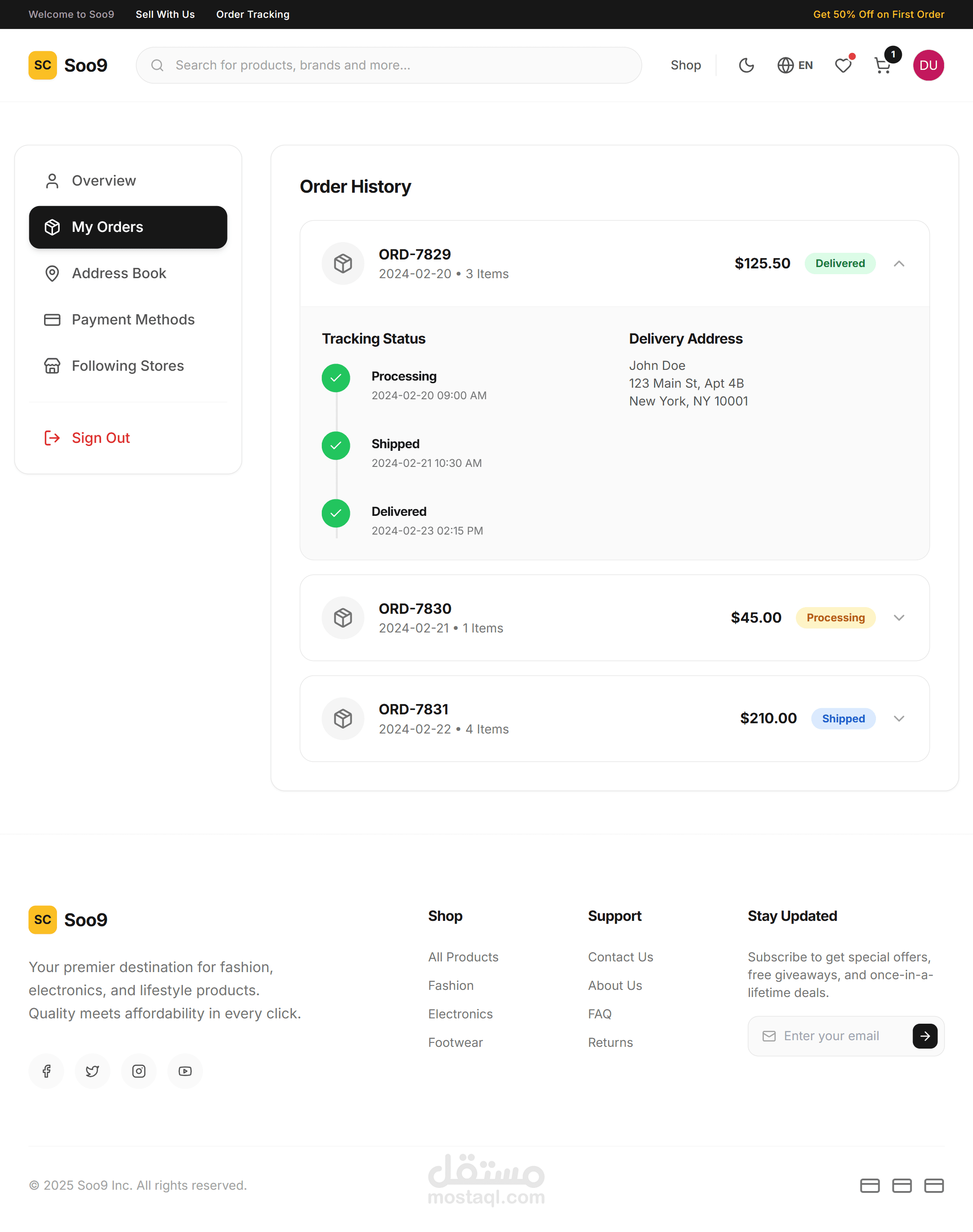
Task: Open the Twitter social icon in the footer
Action: click(x=92, y=1071)
